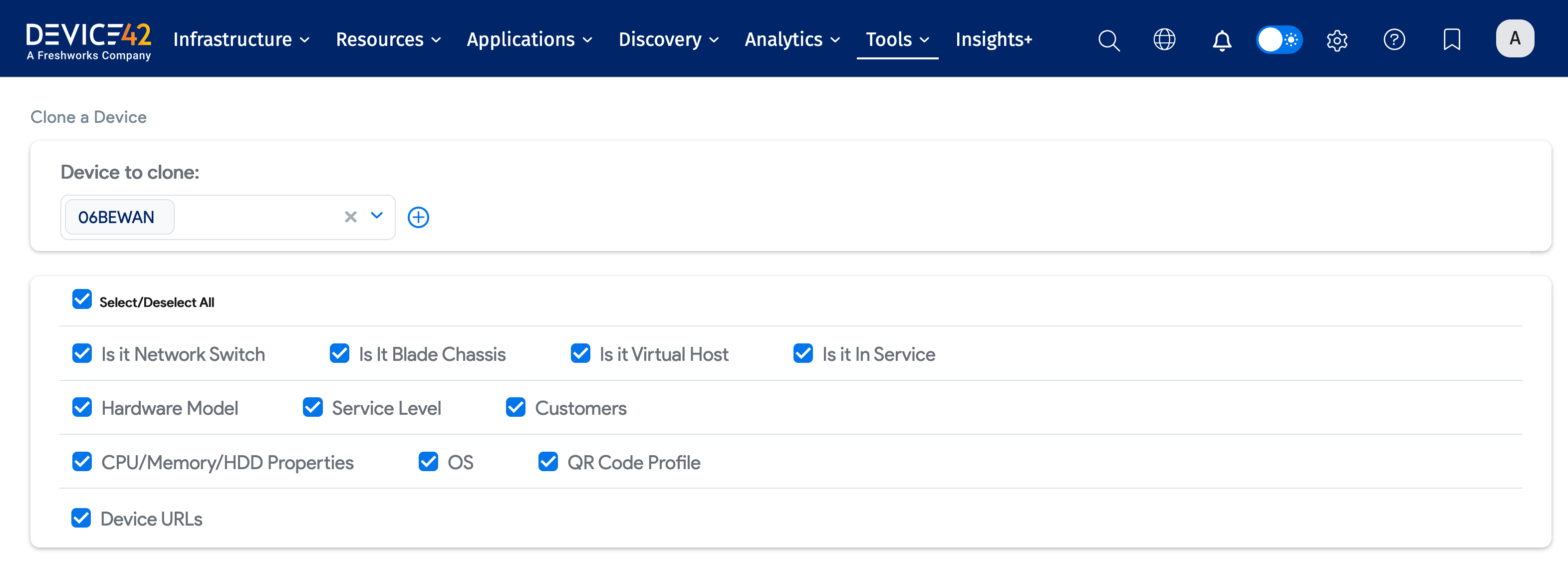This screenshot has height=561, width=1568.
Task: Open the settings gear icon
Action: click(x=1337, y=40)
